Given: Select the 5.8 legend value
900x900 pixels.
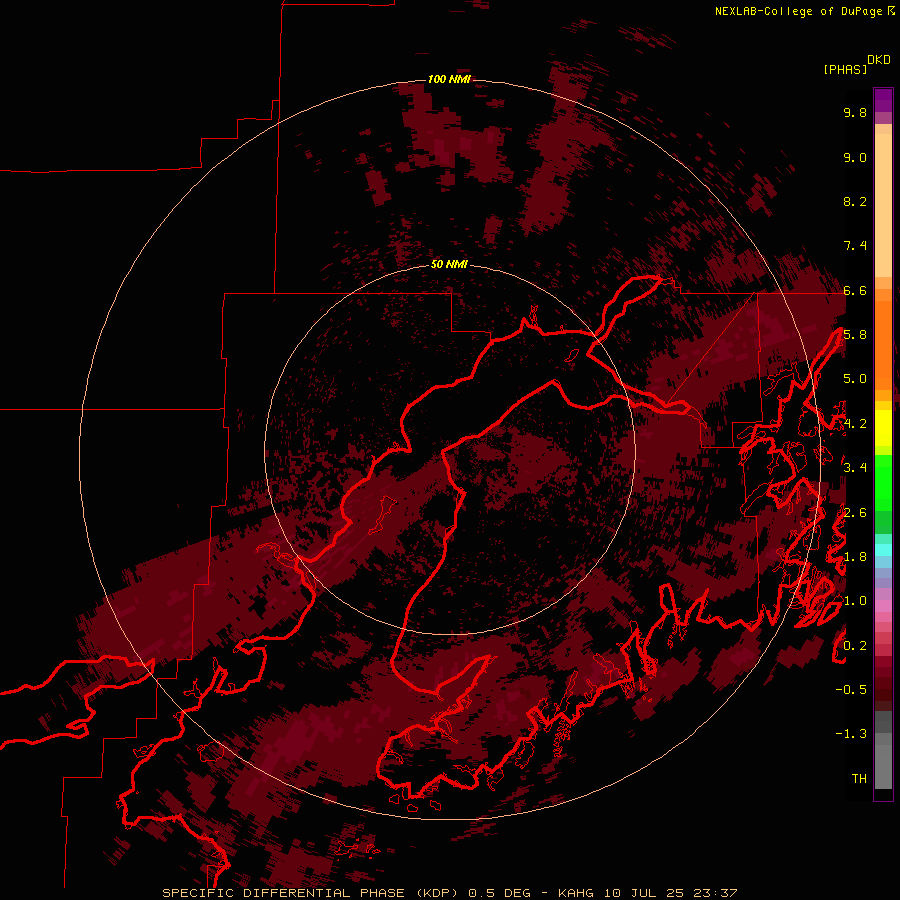Looking at the screenshot, I should [855, 335].
